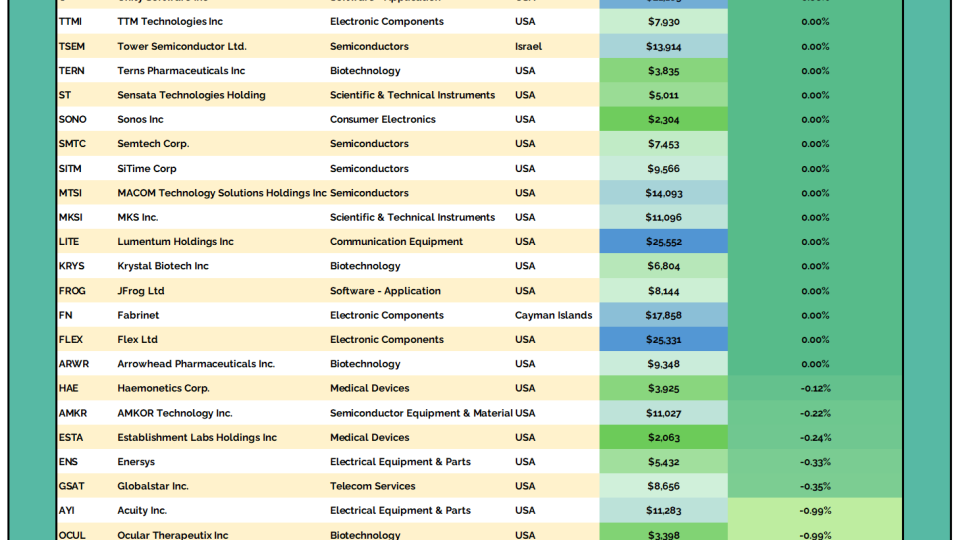Select AMKOR's Semiconductor Equipment & Material cell

click(x=421, y=413)
